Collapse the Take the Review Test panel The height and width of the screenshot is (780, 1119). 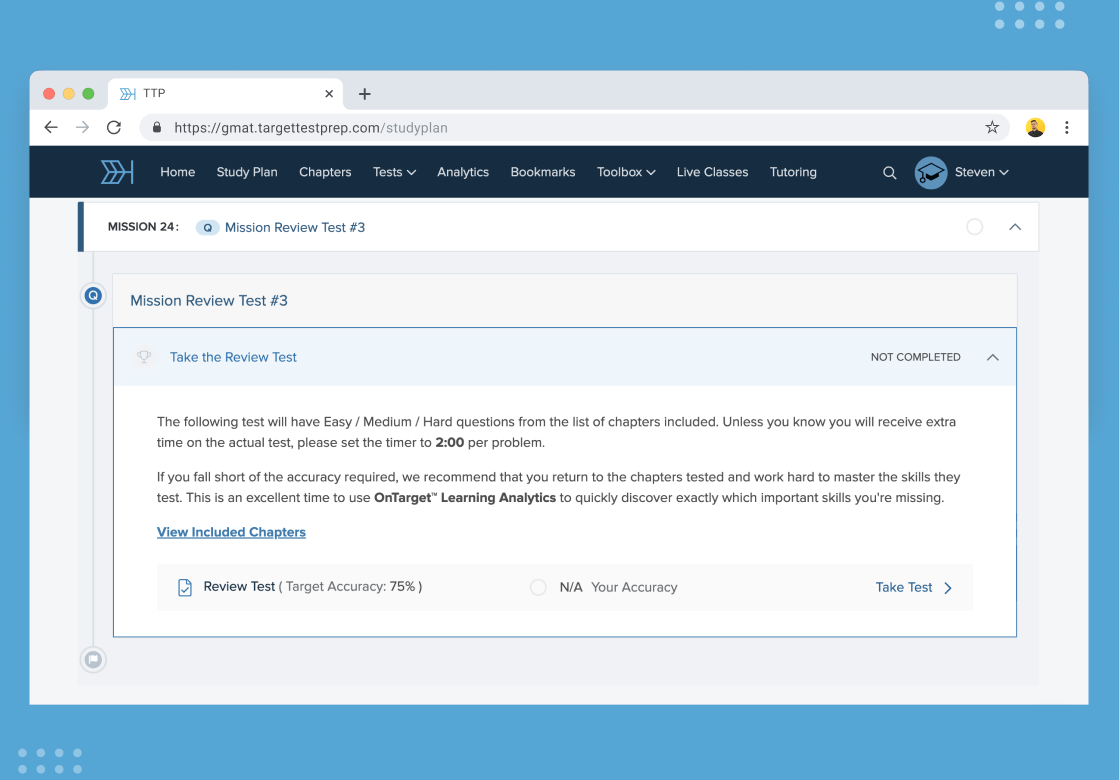(x=992, y=357)
